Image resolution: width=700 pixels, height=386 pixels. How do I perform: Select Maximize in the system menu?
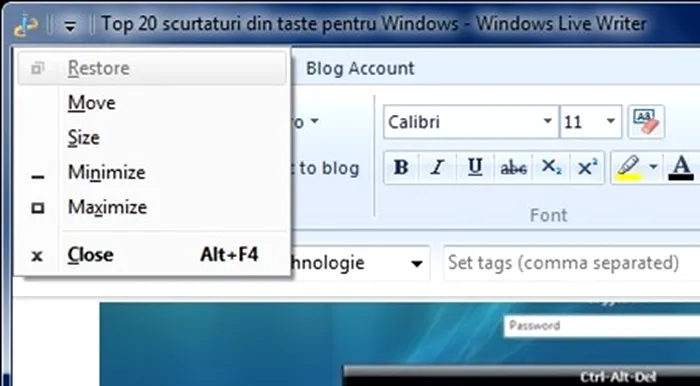pos(152,207)
